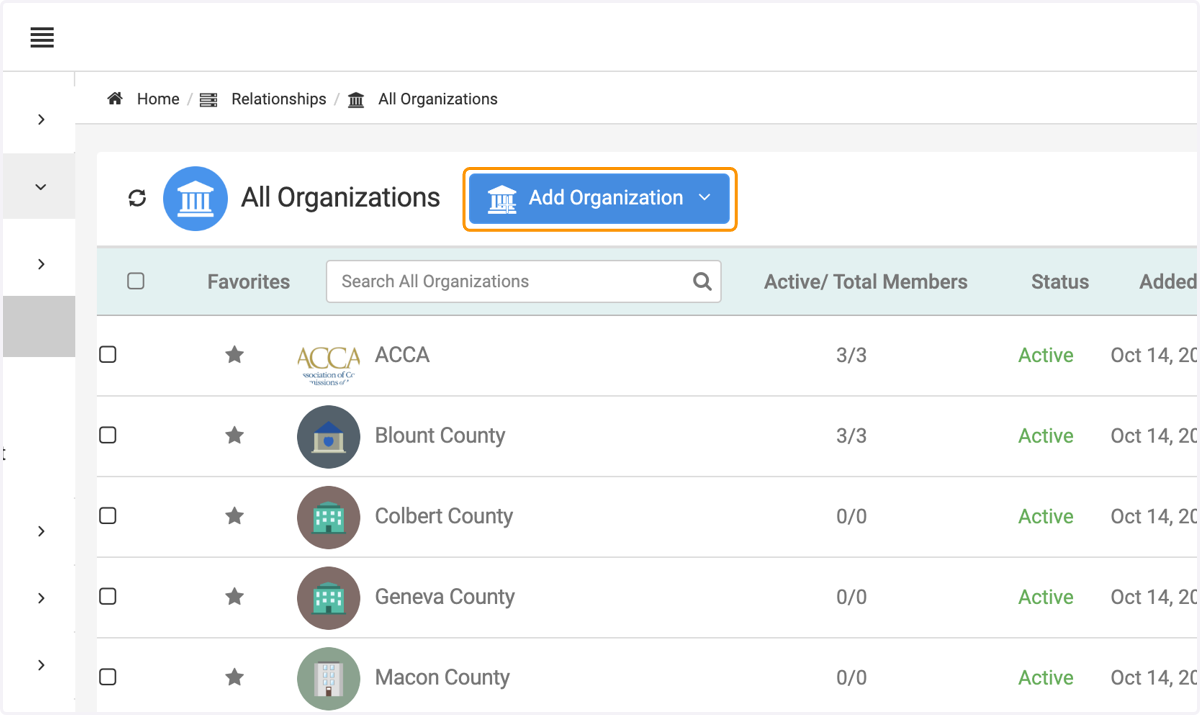Favorite ACCA with its star
The height and width of the screenshot is (715, 1200).
(x=234, y=355)
